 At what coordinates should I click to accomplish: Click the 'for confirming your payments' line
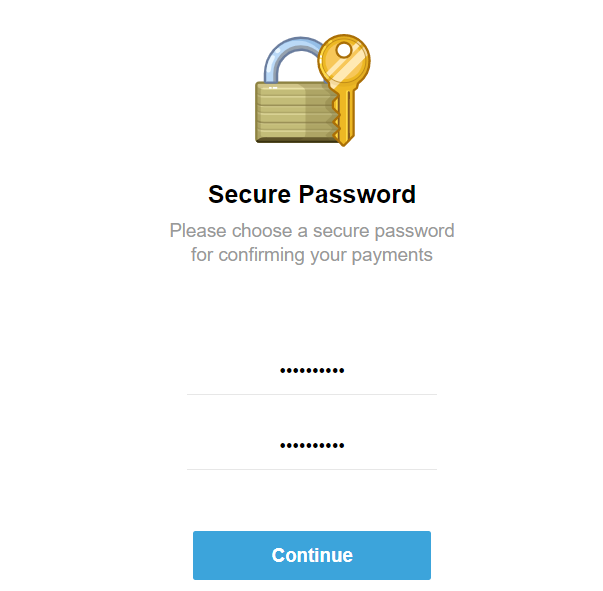(312, 255)
